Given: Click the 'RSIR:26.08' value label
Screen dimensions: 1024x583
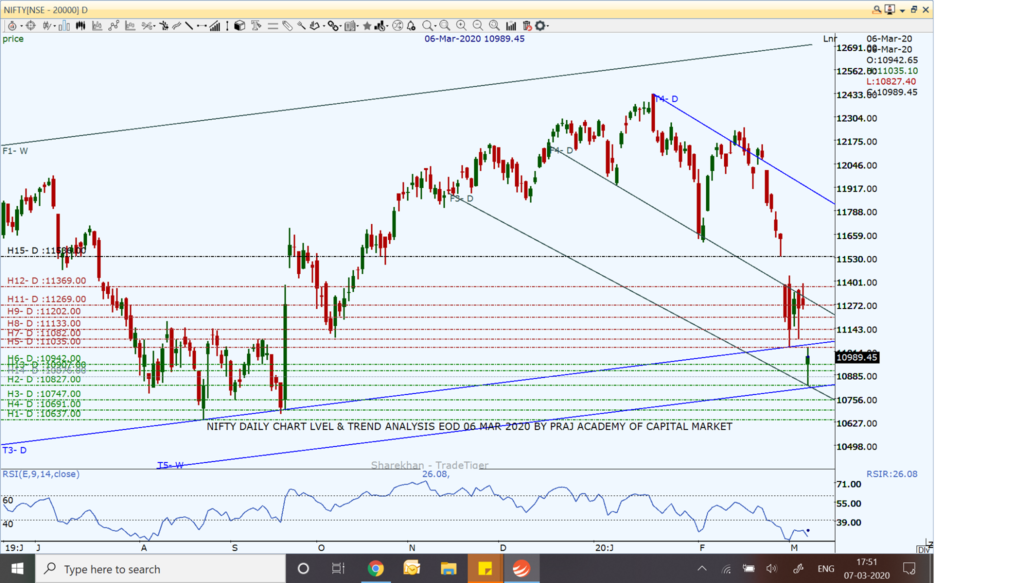Looking at the screenshot, I should point(891,474).
